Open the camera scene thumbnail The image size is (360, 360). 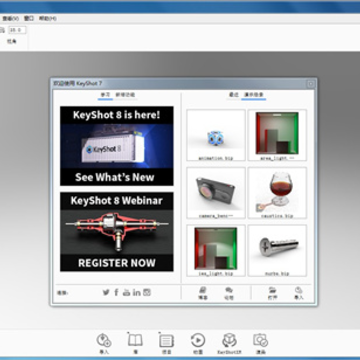pos(216,193)
